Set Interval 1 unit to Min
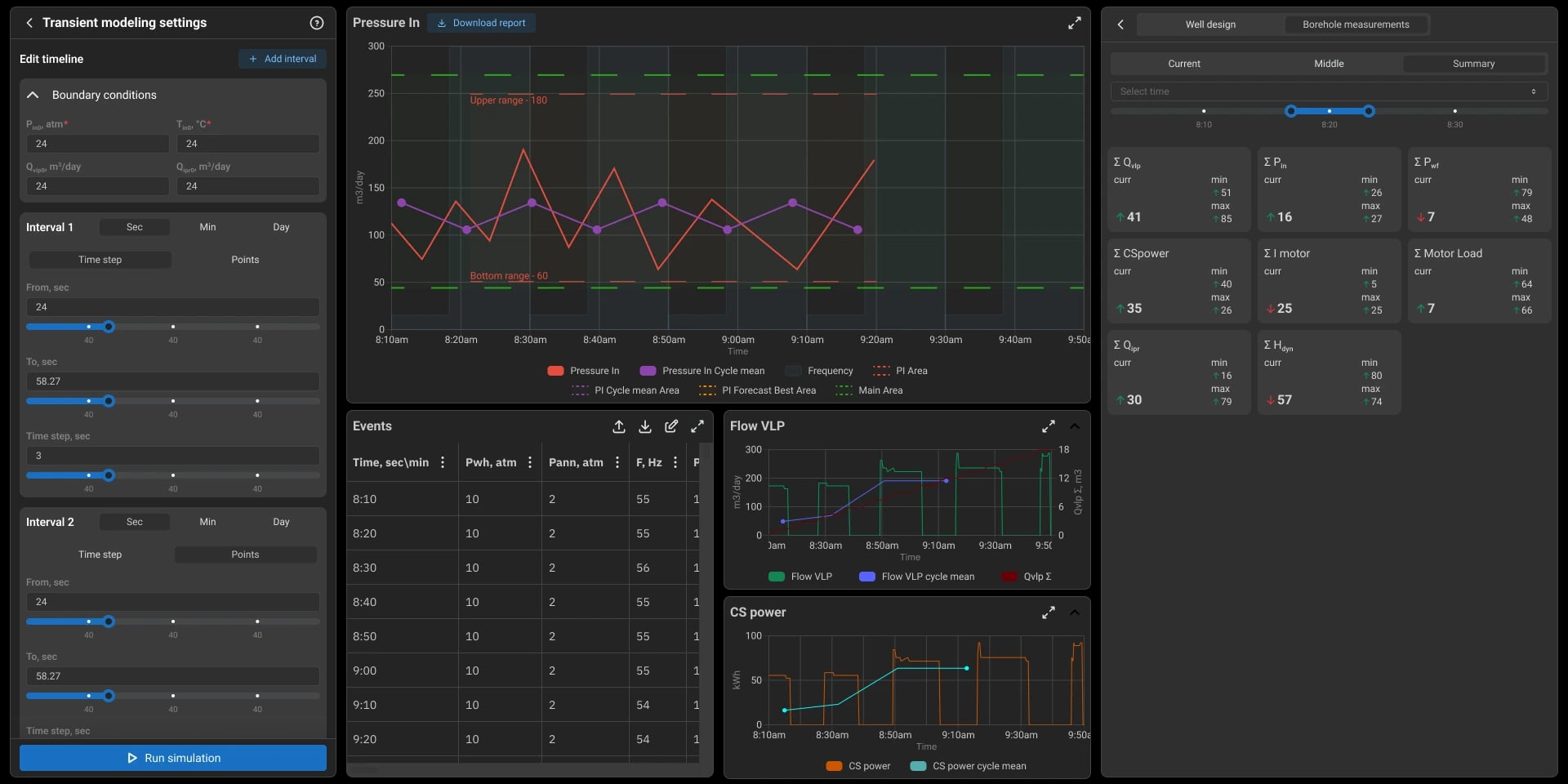This screenshot has width=1568, height=784. pos(207,227)
